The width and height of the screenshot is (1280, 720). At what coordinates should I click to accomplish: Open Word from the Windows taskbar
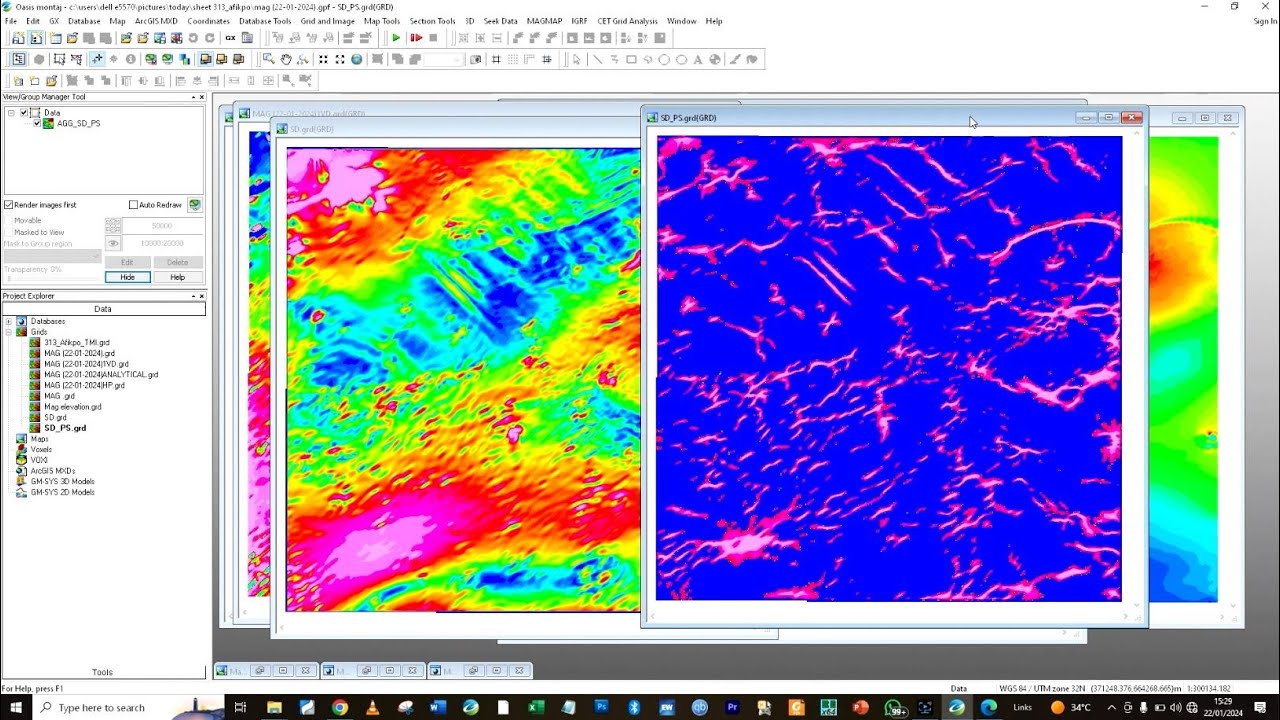(437, 707)
